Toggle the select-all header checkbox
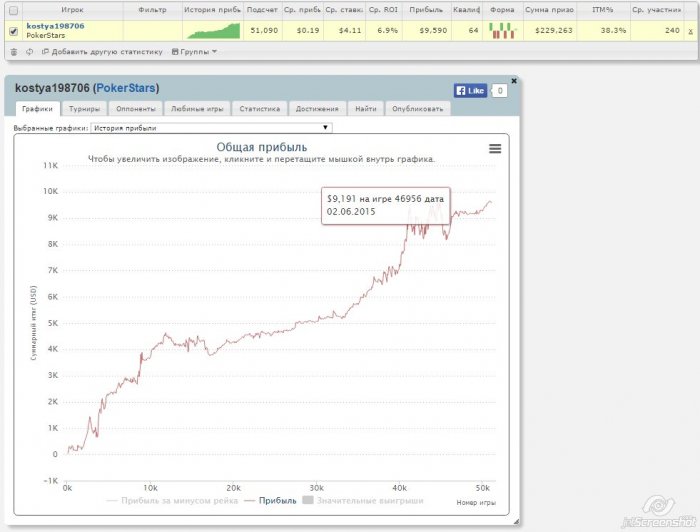Screen dimensions: 700x532 click(x=13, y=10)
